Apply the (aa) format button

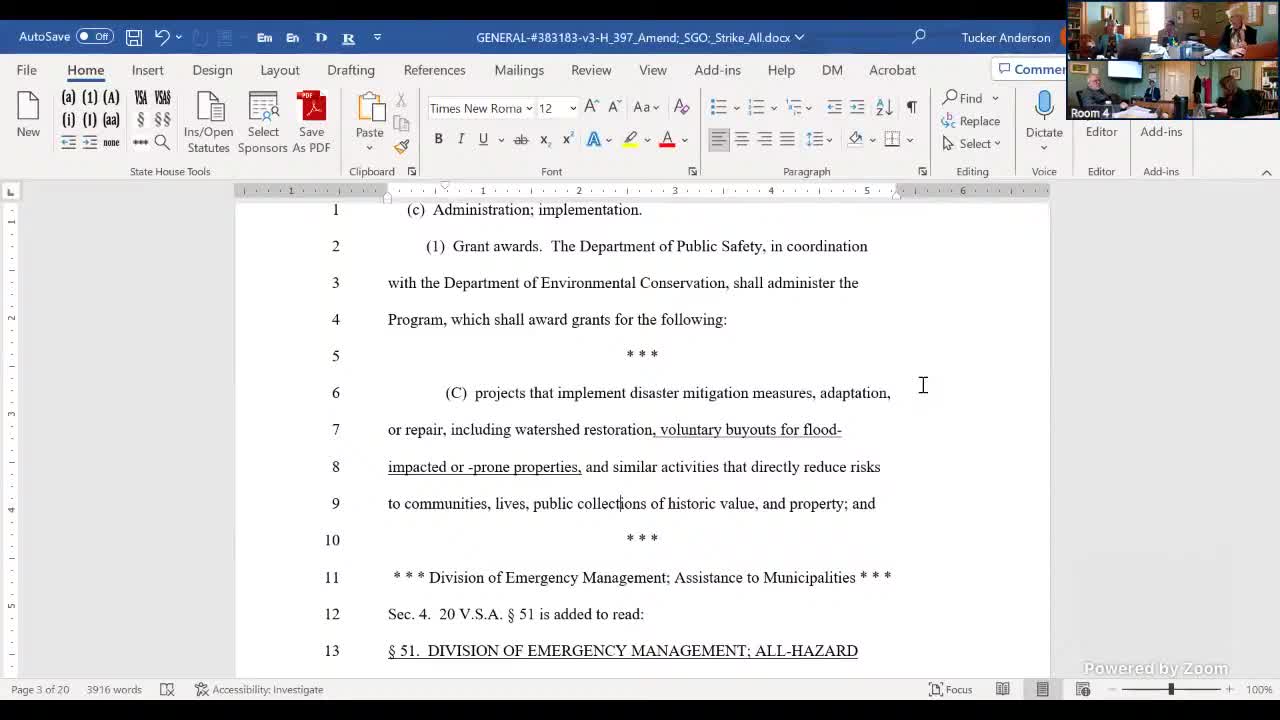[x=111, y=120]
